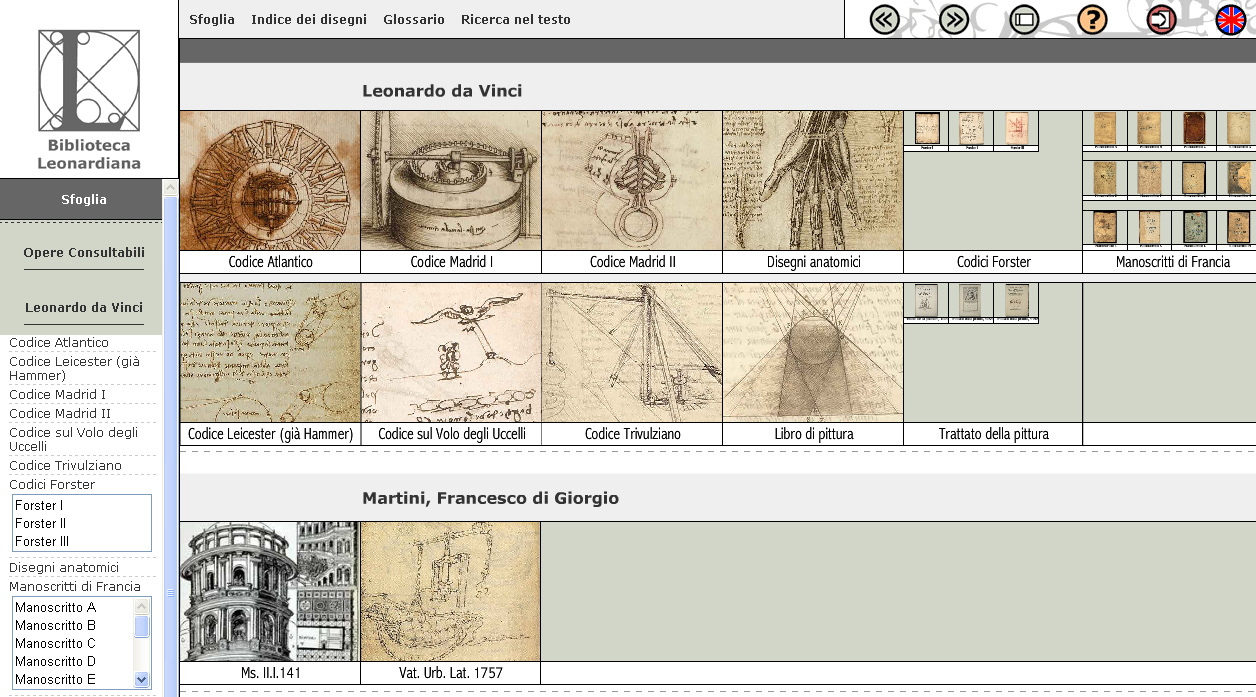Select the Sfoglia tab in the sidebar

pyautogui.click(x=84, y=199)
